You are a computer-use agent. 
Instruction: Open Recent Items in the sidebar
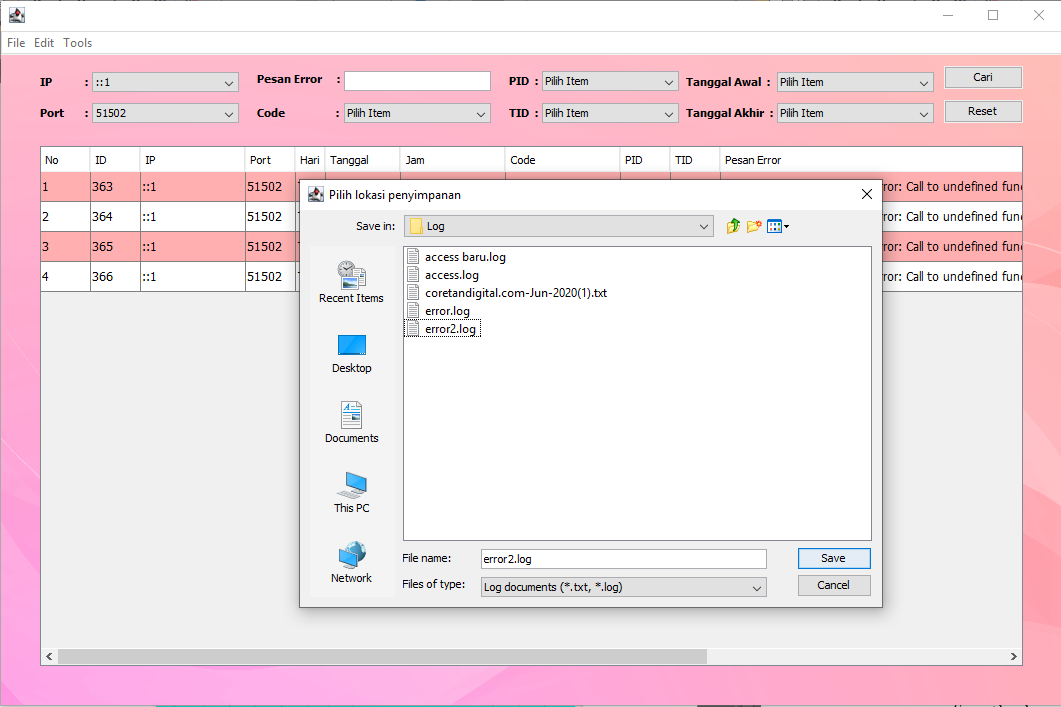click(351, 281)
